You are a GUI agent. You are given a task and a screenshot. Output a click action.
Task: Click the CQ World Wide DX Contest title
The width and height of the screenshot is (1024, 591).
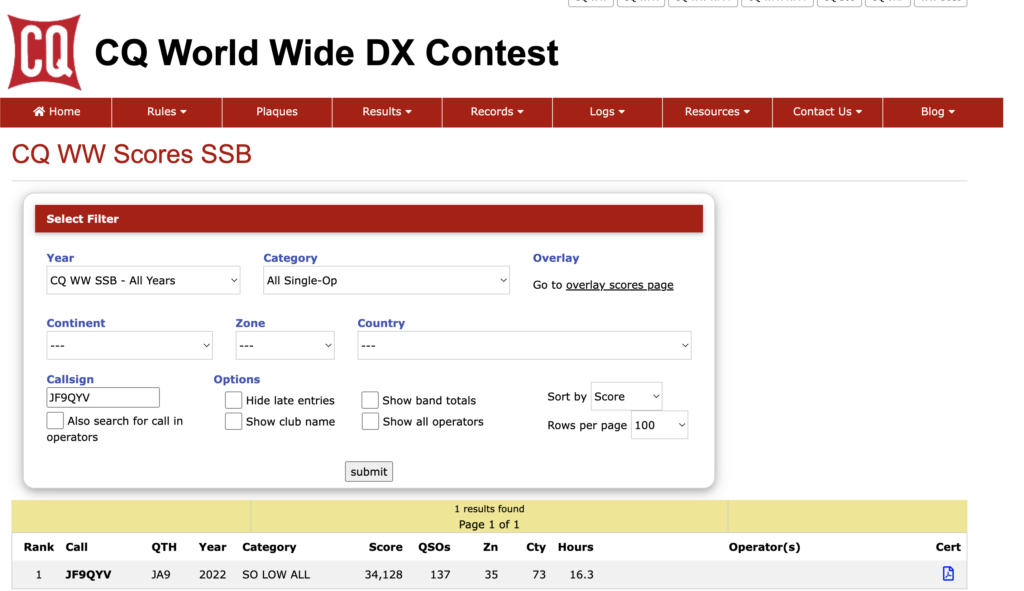327,53
